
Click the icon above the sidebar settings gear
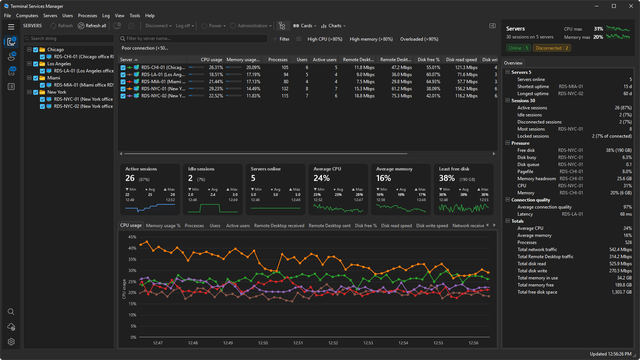click(x=11, y=327)
